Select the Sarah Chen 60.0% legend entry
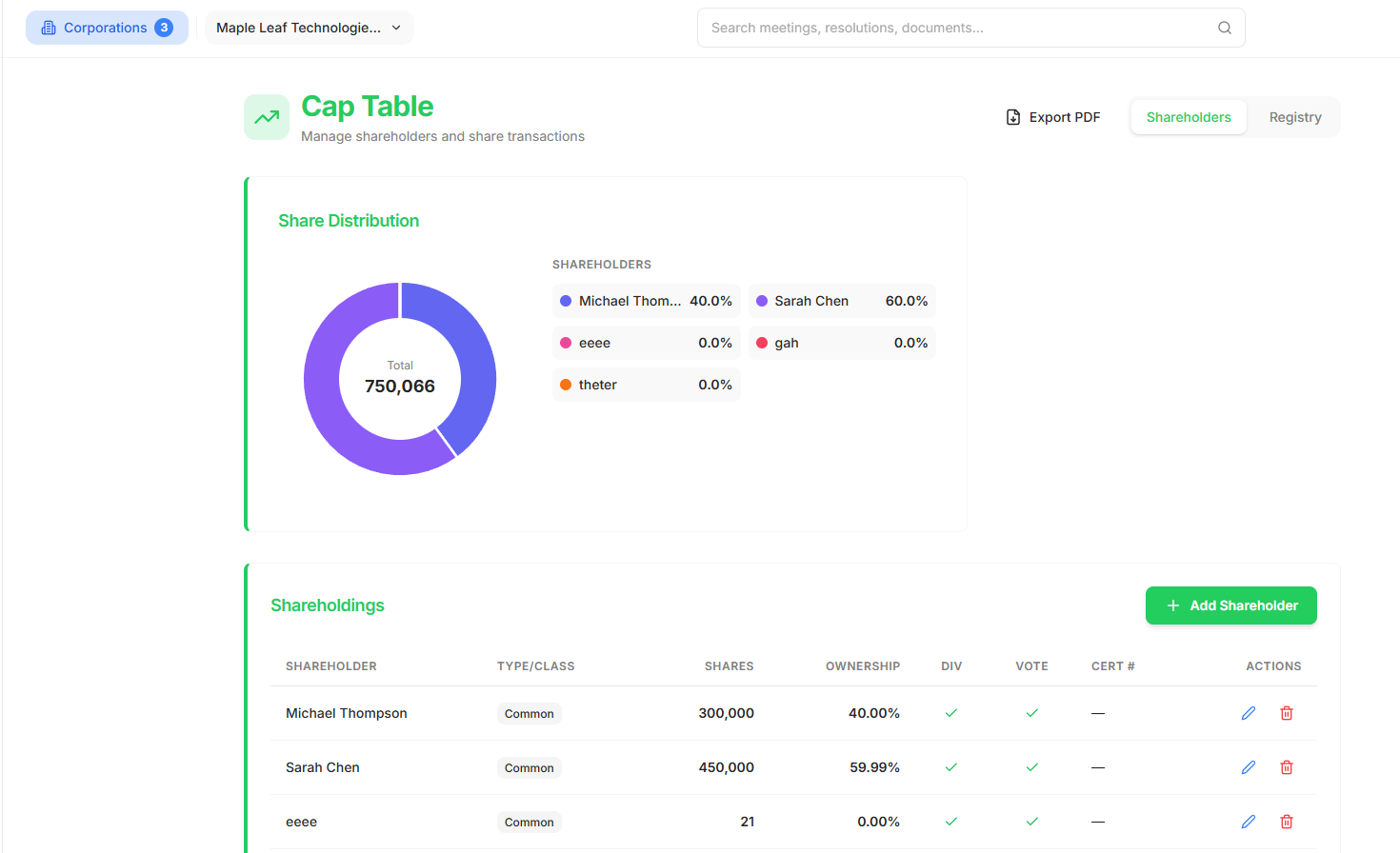 [x=842, y=301]
